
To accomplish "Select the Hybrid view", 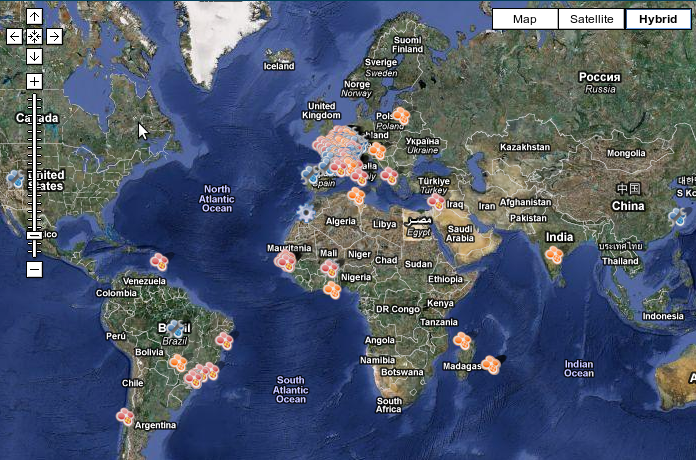I will [x=658, y=19].
